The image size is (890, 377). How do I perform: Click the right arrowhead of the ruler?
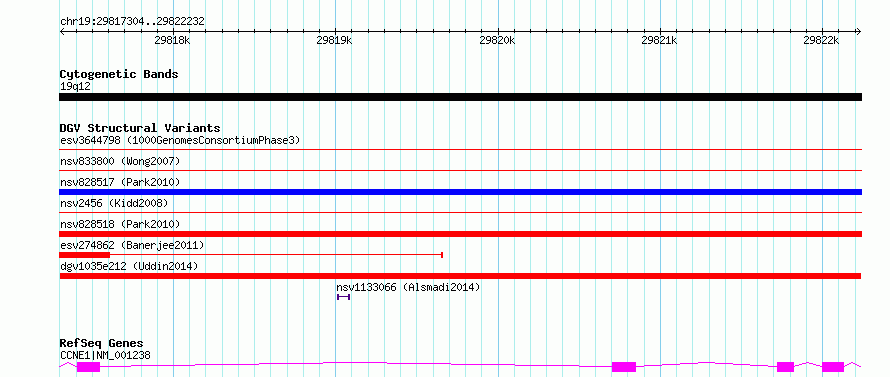point(859,31)
